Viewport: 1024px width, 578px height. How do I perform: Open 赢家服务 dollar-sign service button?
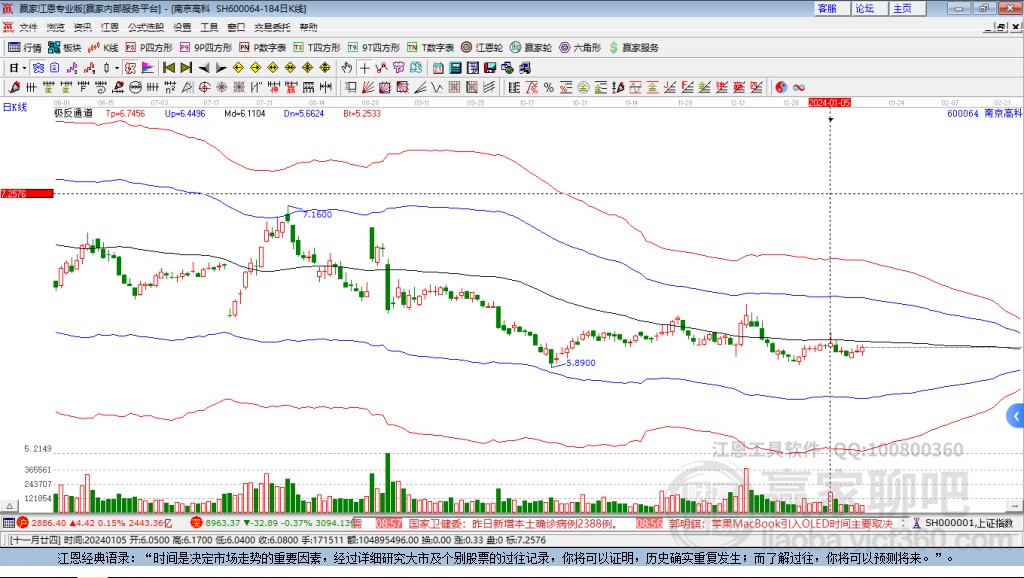(x=634, y=47)
